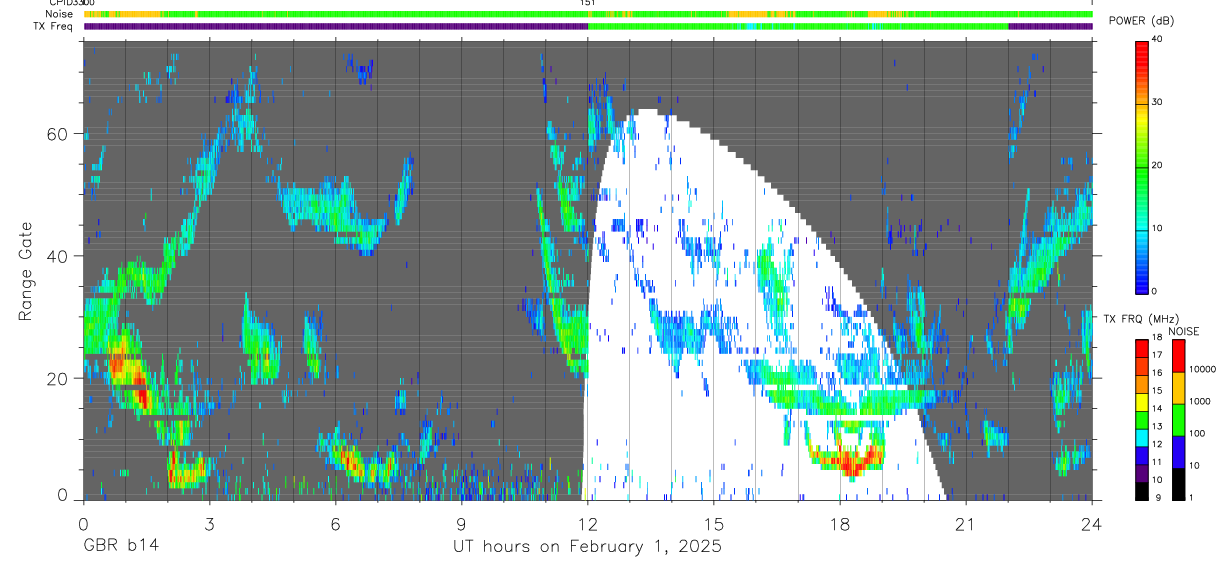Click the blue segment of NOISE legend
This screenshot has width=1228, height=567.
tap(1179, 452)
